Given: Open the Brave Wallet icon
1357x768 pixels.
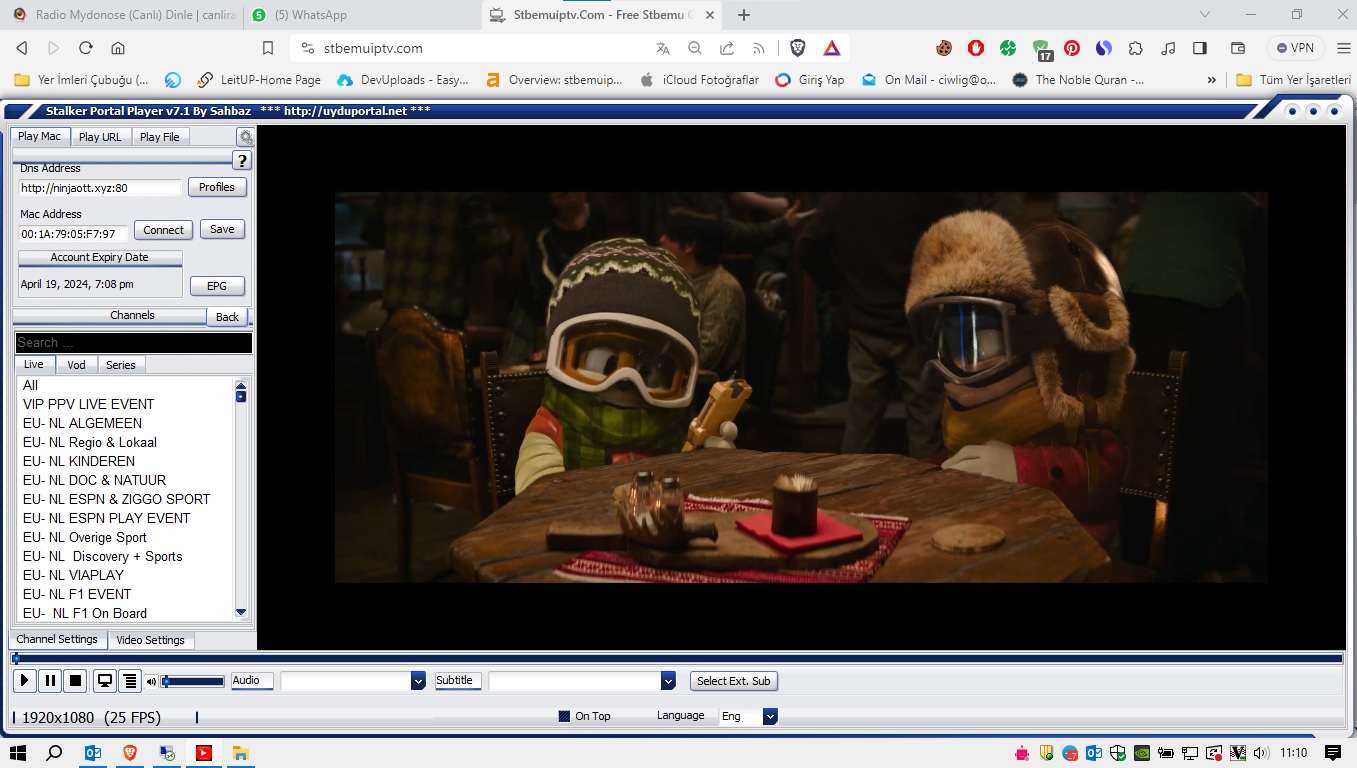Looking at the screenshot, I should (1237, 48).
